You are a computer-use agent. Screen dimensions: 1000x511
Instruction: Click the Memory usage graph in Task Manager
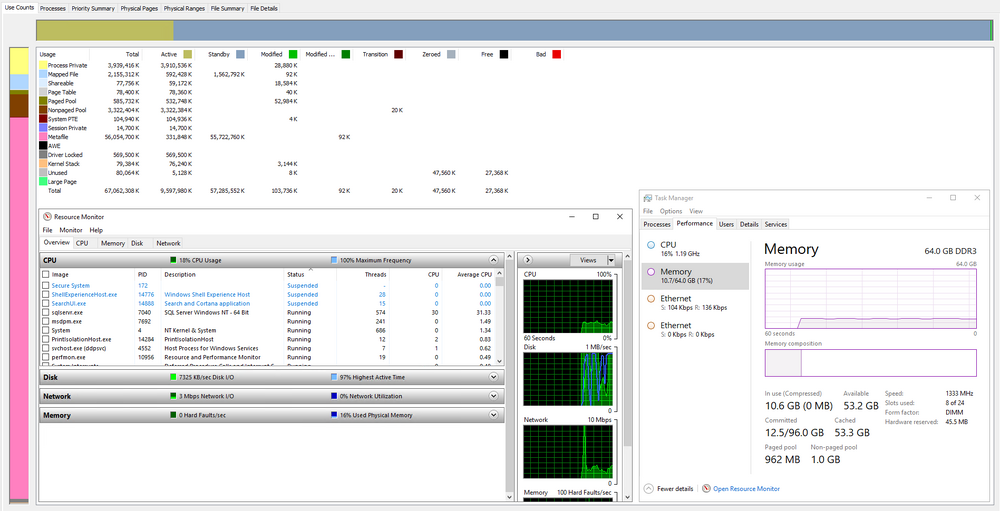[x=871, y=299]
